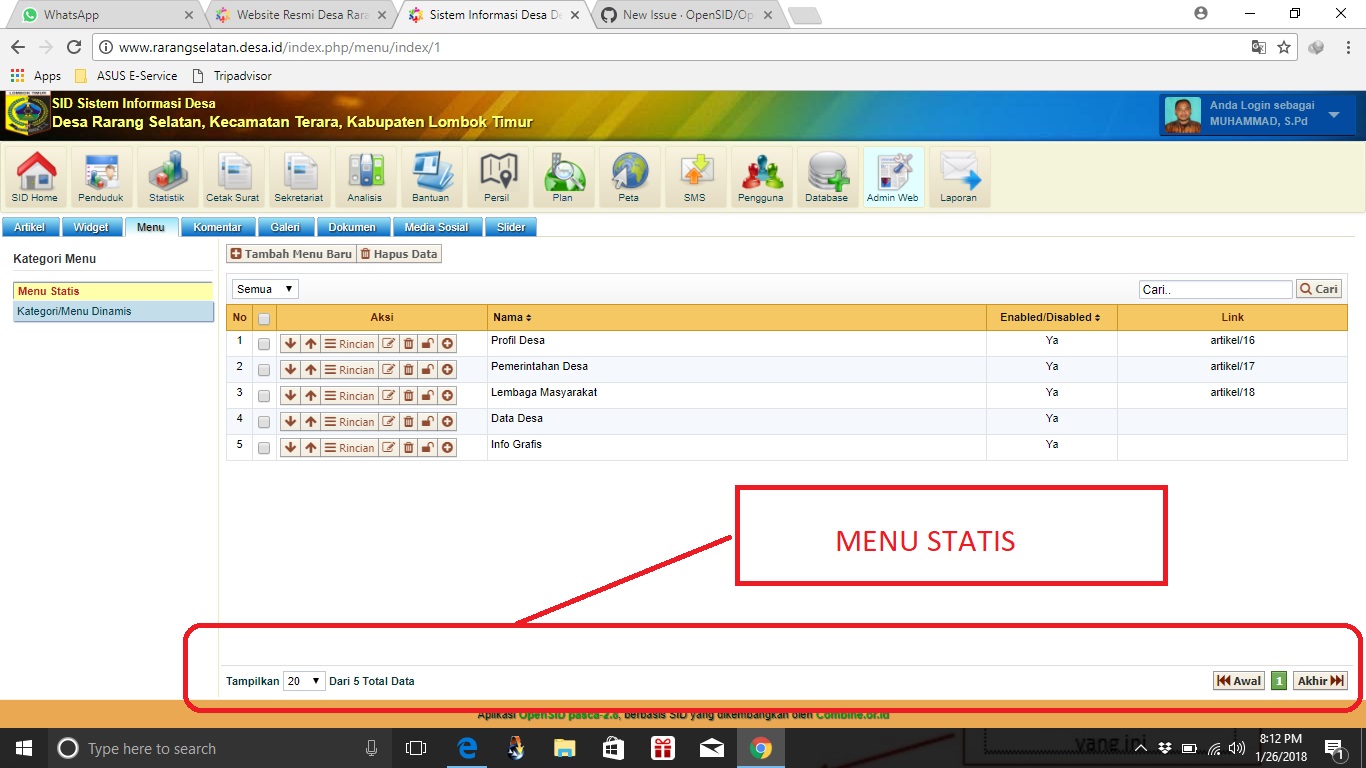Tick checkbox for Lembaga Masyarakat row
The height and width of the screenshot is (768, 1366).
(264, 396)
